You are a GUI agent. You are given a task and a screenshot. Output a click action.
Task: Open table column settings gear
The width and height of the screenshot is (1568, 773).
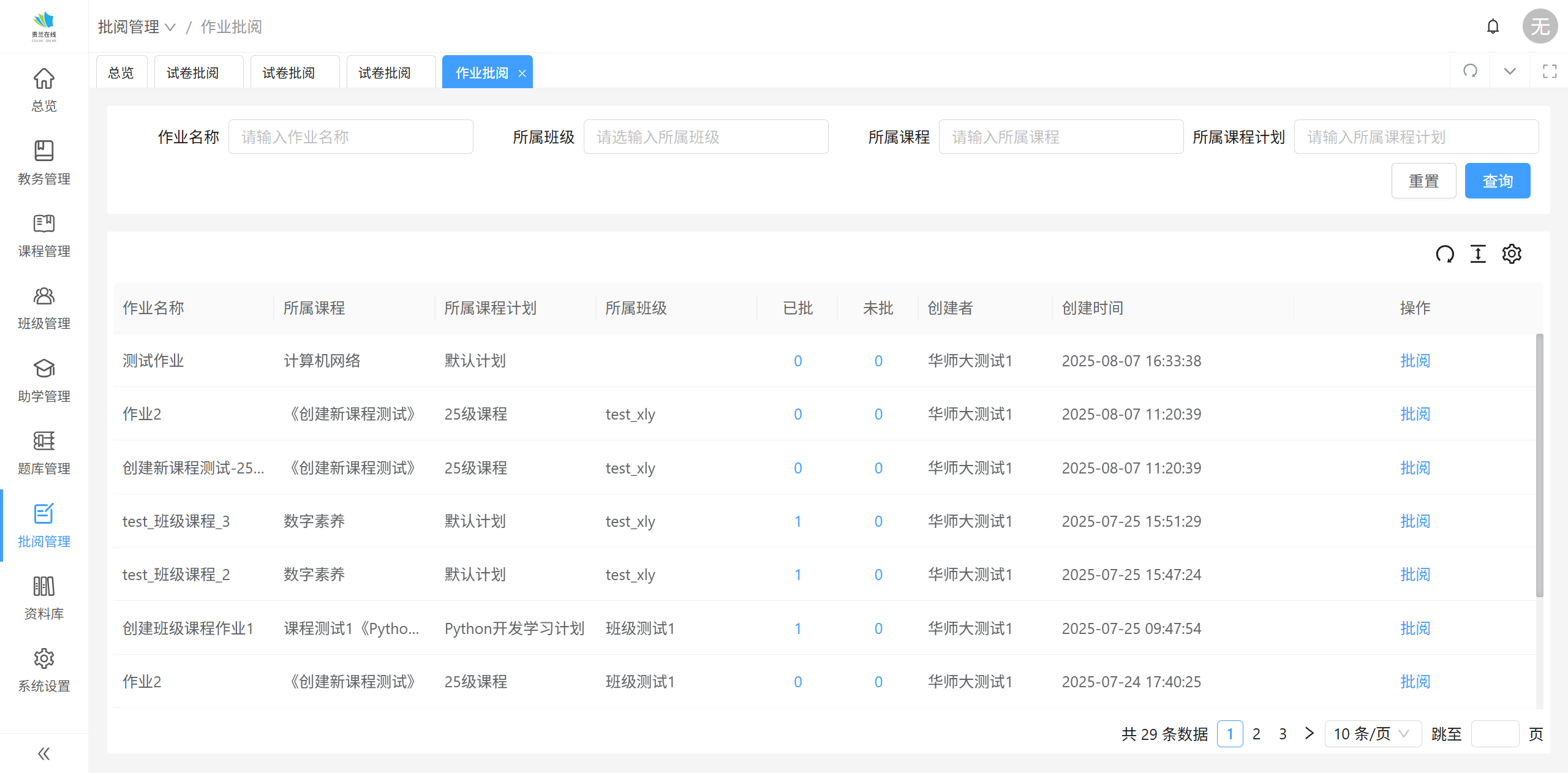pyautogui.click(x=1512, y=254)
